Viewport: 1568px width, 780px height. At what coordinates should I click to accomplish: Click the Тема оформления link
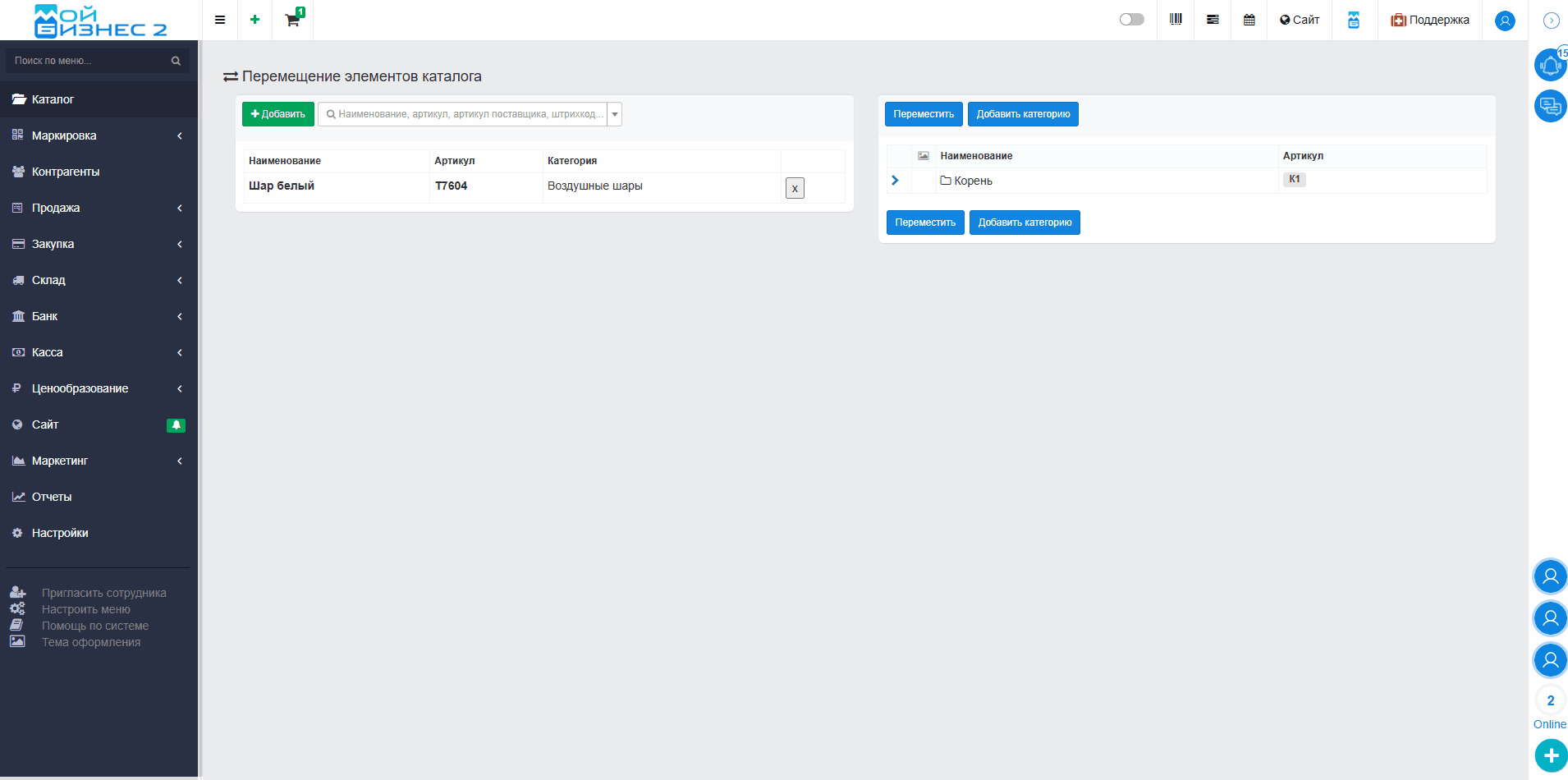[x=91, y=642]
